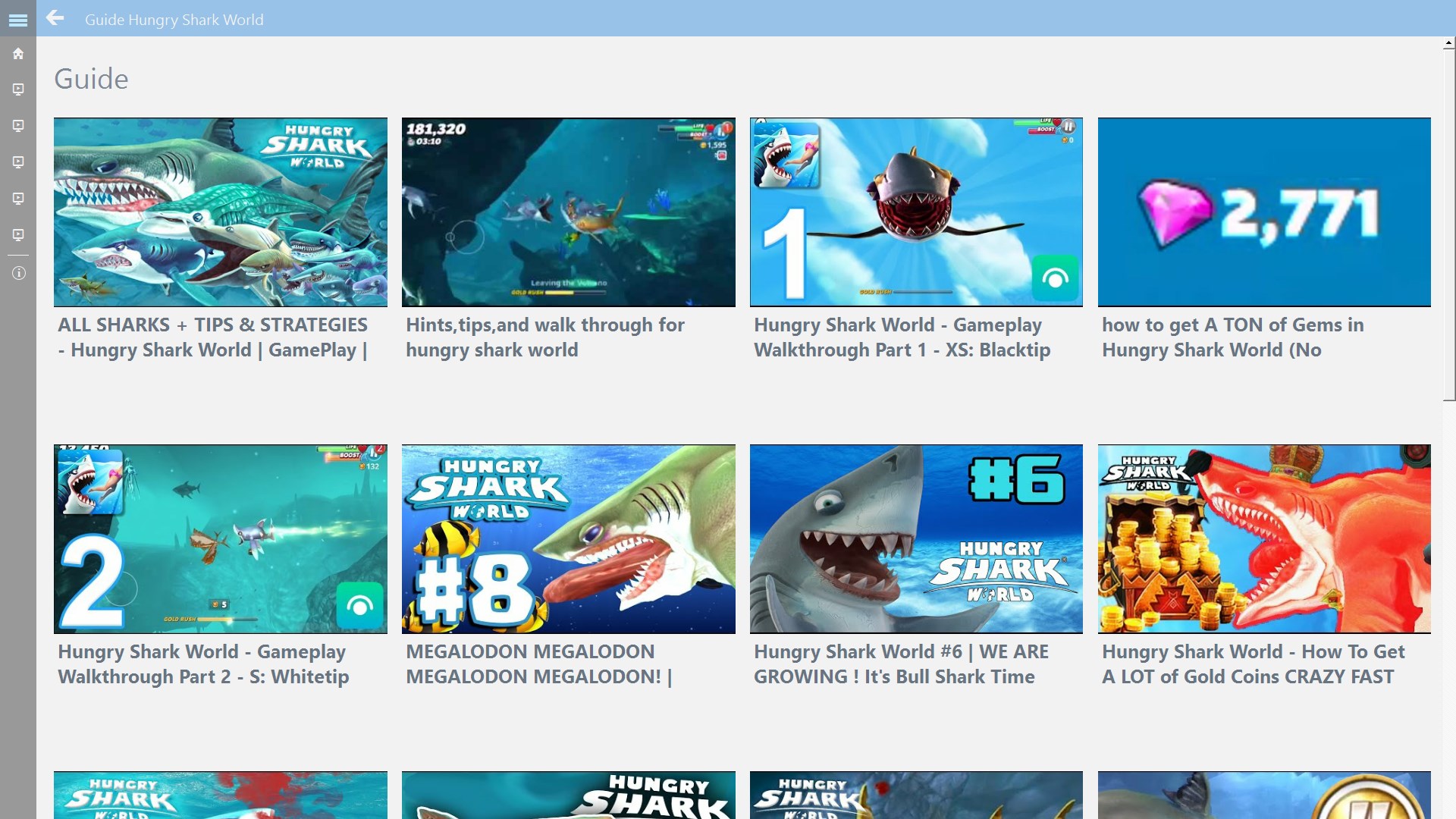This screenshot has height=819, width=1456.
Task: Open the fifth video section sidebar icon
Action: point(18,235)
